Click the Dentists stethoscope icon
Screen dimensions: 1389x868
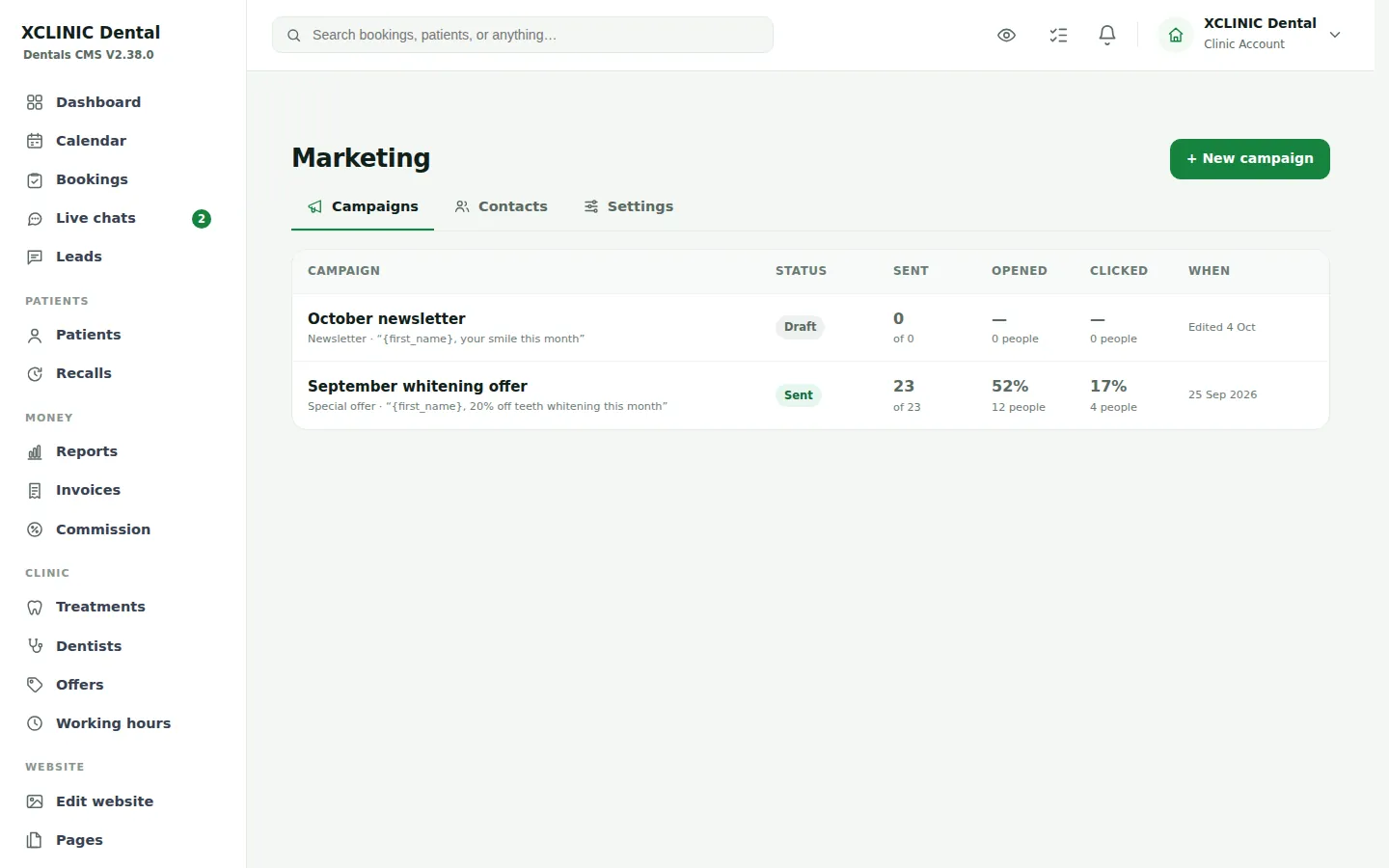click(35, 646)
